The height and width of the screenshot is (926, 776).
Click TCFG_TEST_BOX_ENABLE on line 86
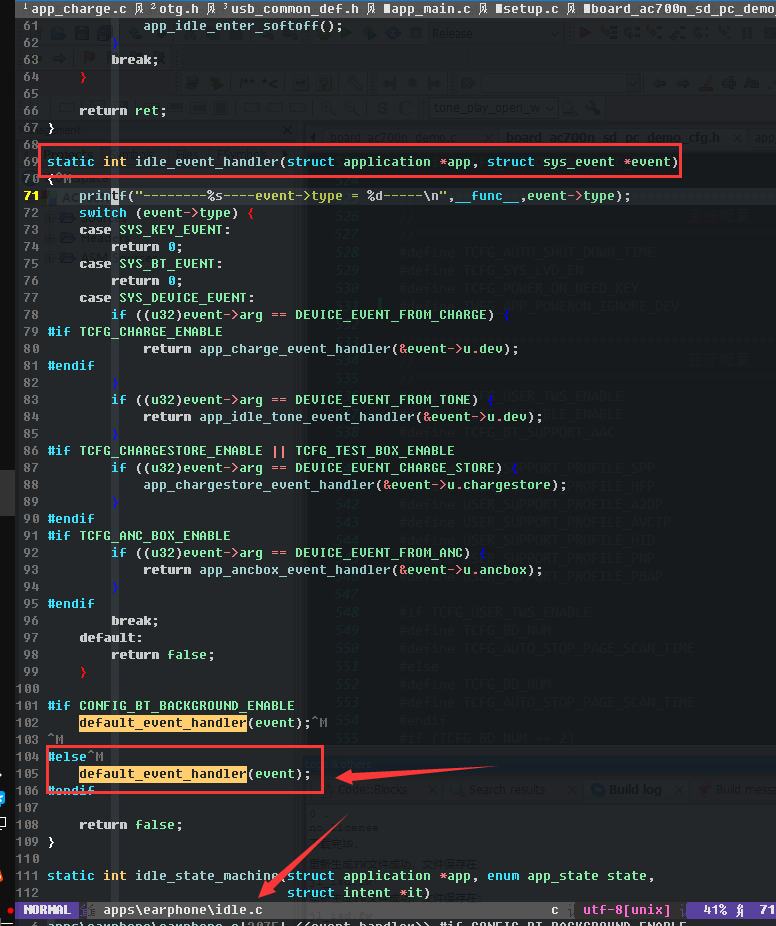[x=374, y=451]
